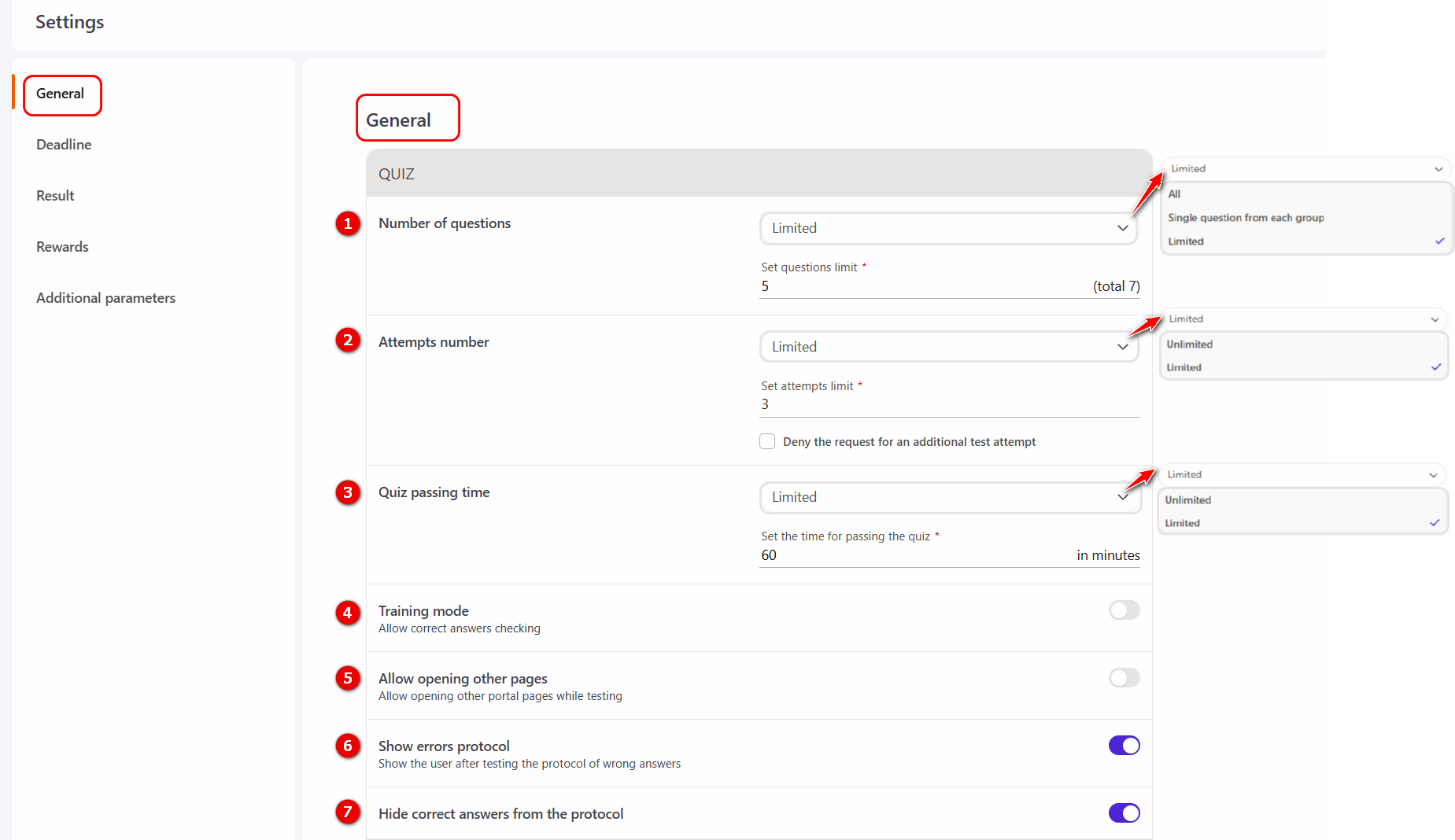Click the red number 2 marker
The width and height of the screenshot is (1455, 840).
click(348, 341)
